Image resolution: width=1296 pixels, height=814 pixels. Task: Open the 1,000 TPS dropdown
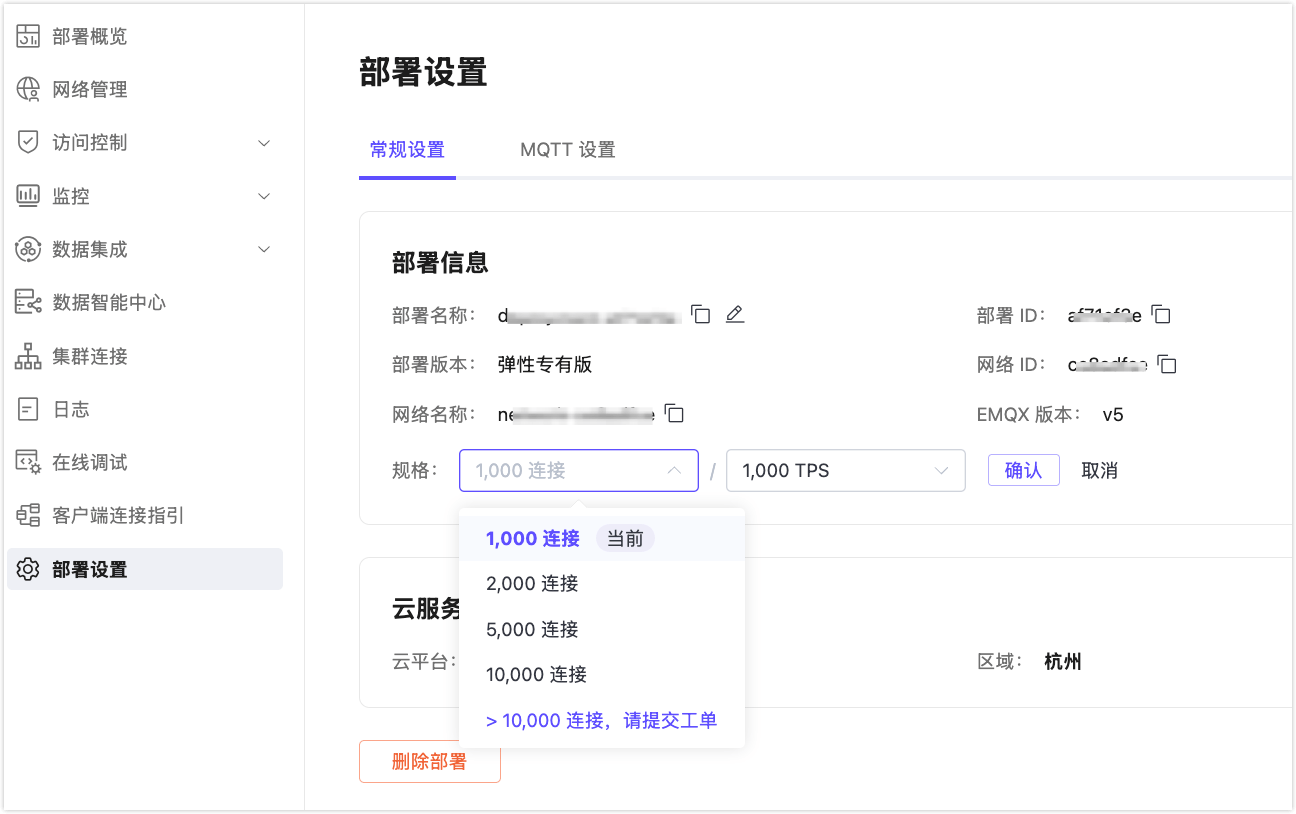pyautogui.click(x=846, y=470)
